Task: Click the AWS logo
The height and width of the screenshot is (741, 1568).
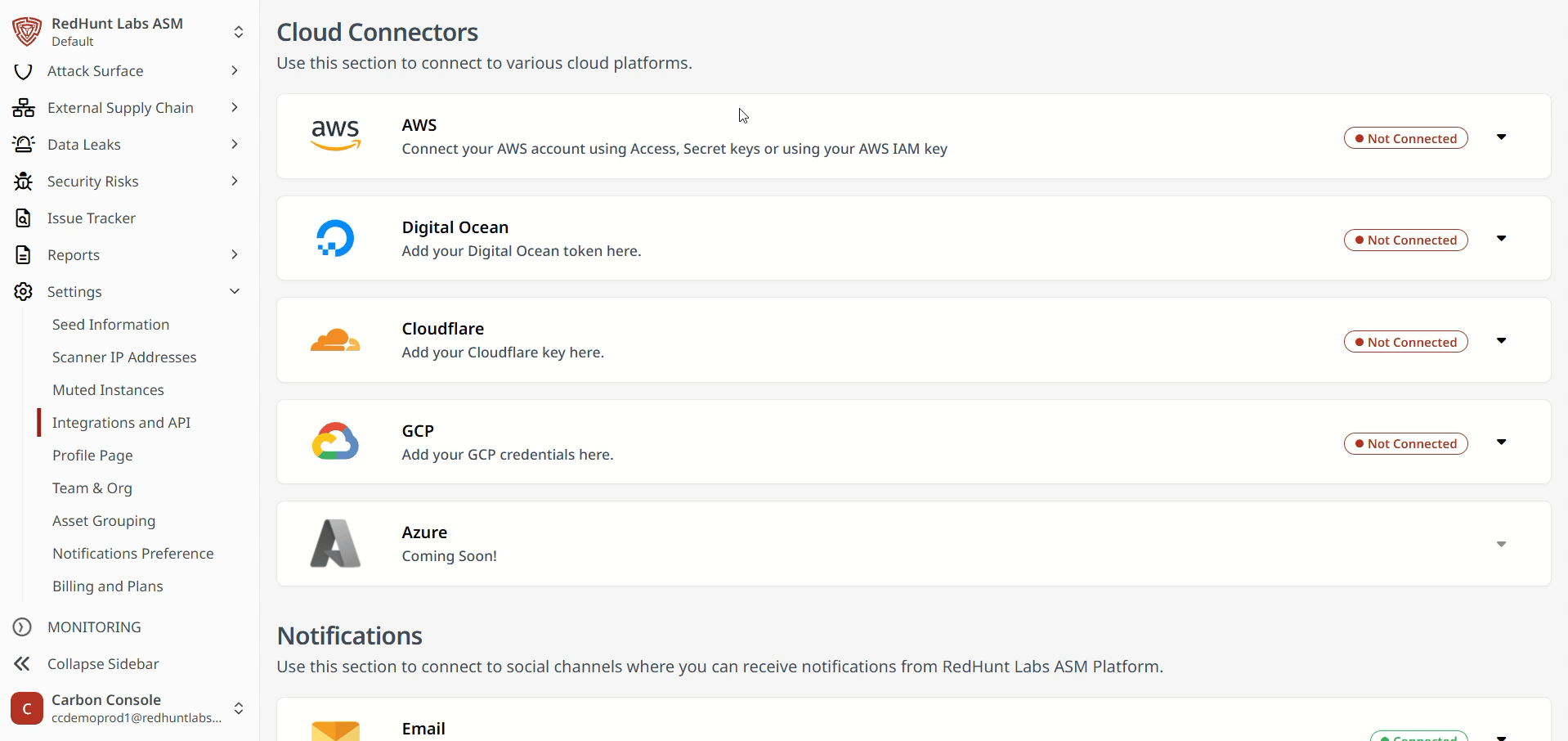Action: (335, 135)
